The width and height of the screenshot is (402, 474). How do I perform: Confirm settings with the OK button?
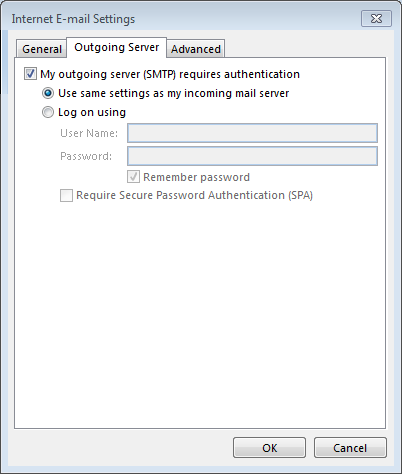(x=269, y=448)
